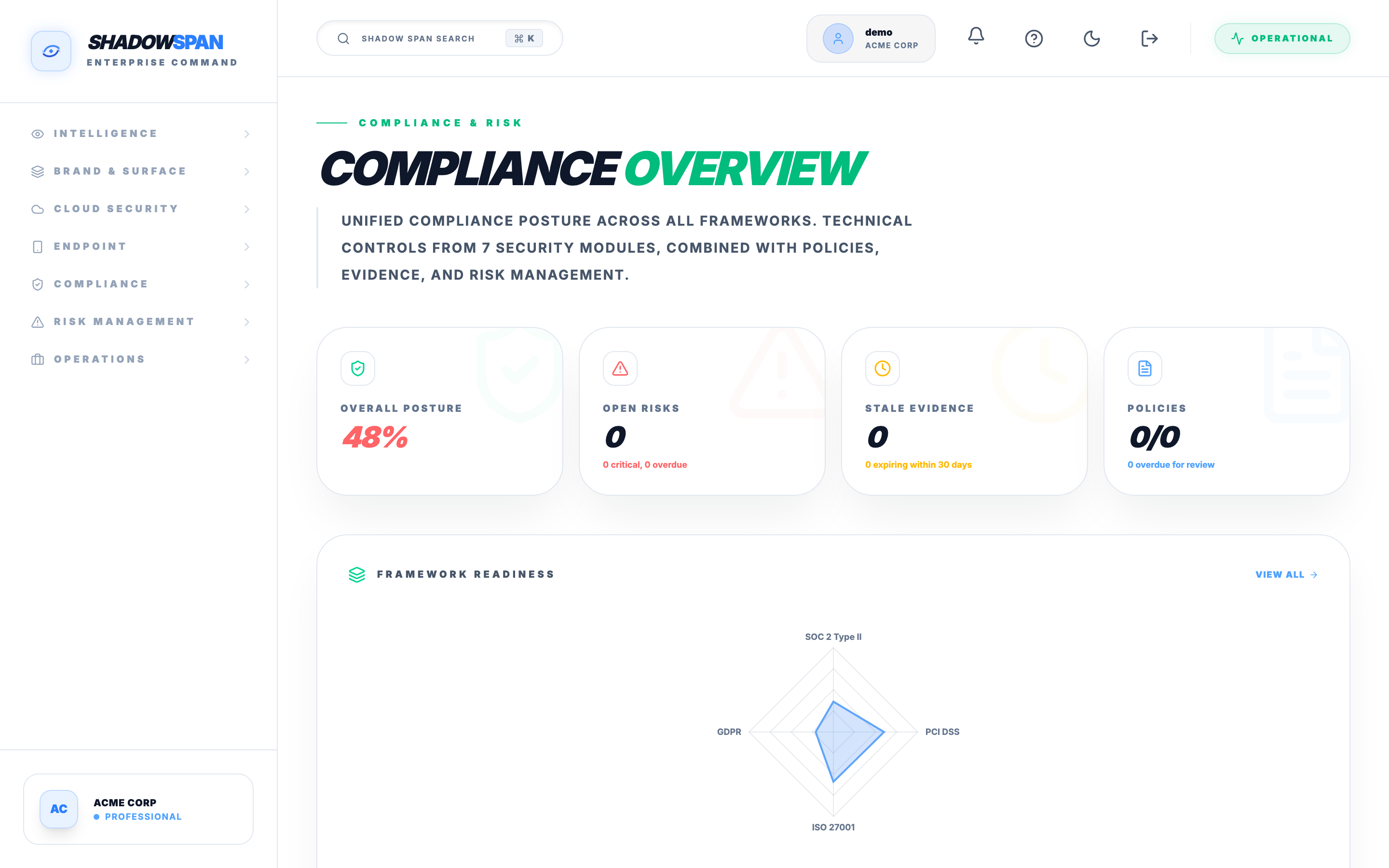Click '0 expiring within 30 days' text
The image size is (1389, 868).
[x=918, y=464]
